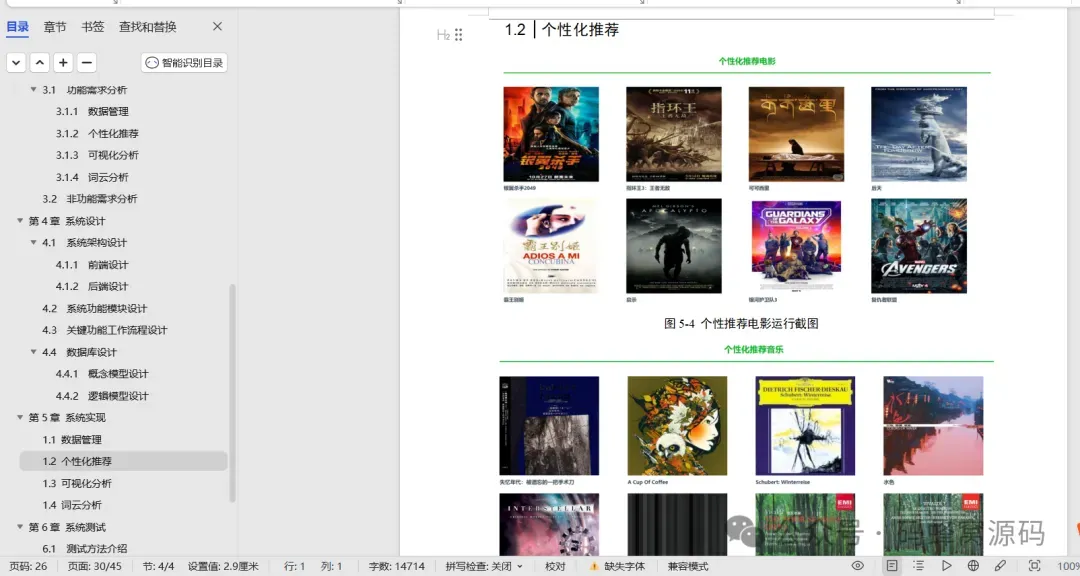Collapse the 第6章 系统测试 node
This screenshot has width=1080, height=576.
pos(20,527)
